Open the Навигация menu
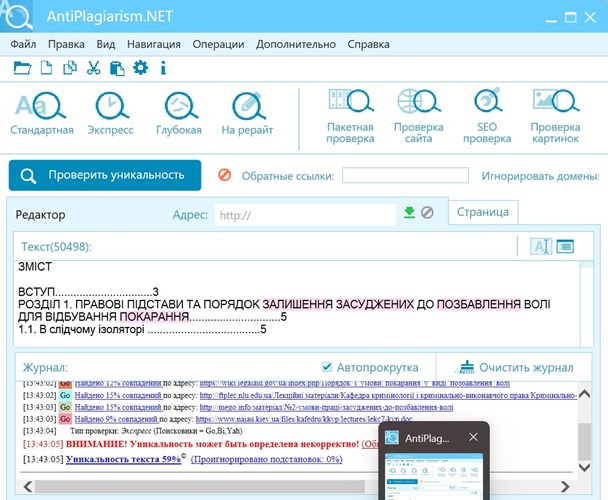This screenshot has height=500, width=608. [x=154, y=44]
